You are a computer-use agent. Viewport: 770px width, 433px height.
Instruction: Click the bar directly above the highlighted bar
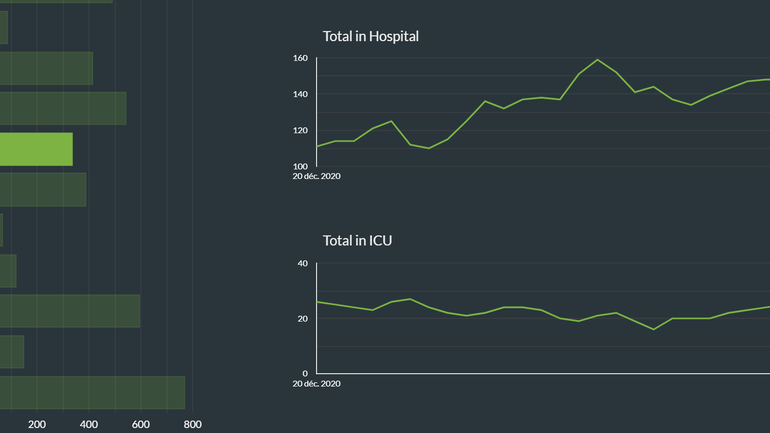click(63, 108)
